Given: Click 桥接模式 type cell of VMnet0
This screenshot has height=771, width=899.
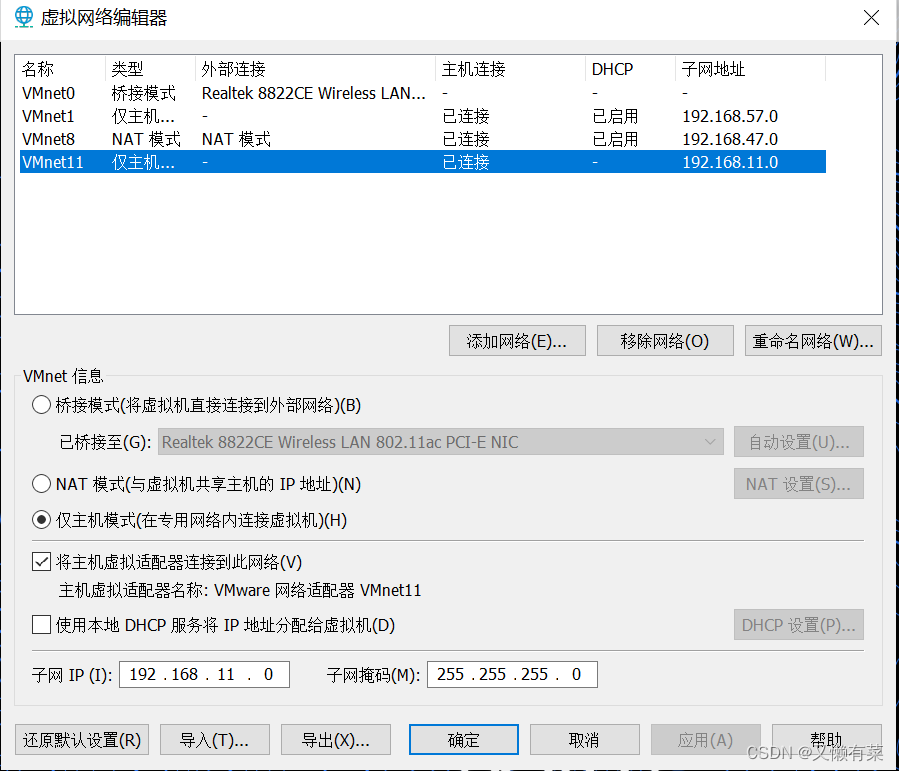Looking at the screenshot, I should coord(143,93).
